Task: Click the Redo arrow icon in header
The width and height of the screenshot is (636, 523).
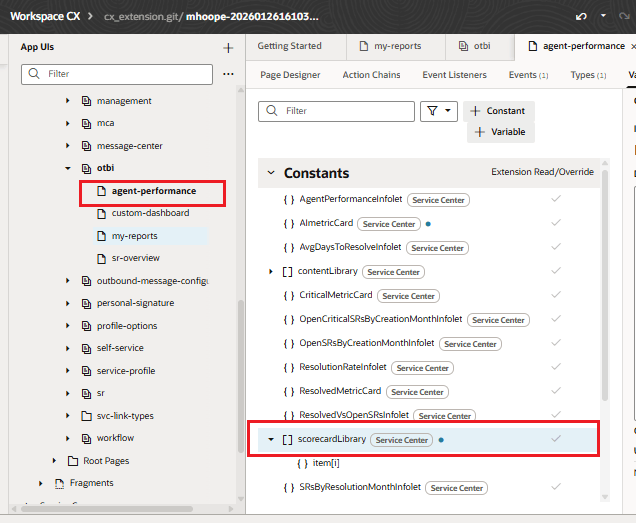Action: pos(624,16)
